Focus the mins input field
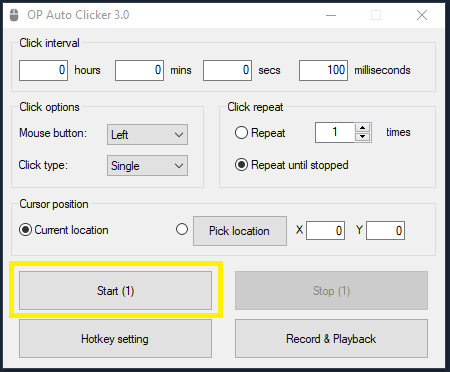Screen dimensions: 450x372 [x=139, y=70]
